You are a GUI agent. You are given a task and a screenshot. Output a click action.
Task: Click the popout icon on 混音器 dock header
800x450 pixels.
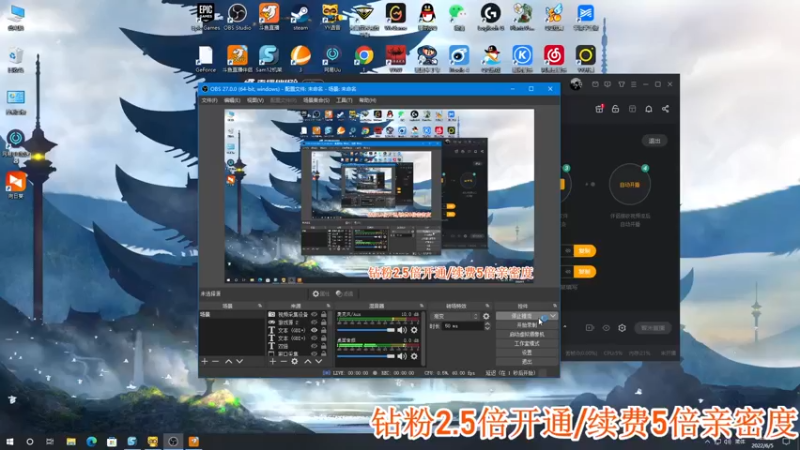pos(421,306)
